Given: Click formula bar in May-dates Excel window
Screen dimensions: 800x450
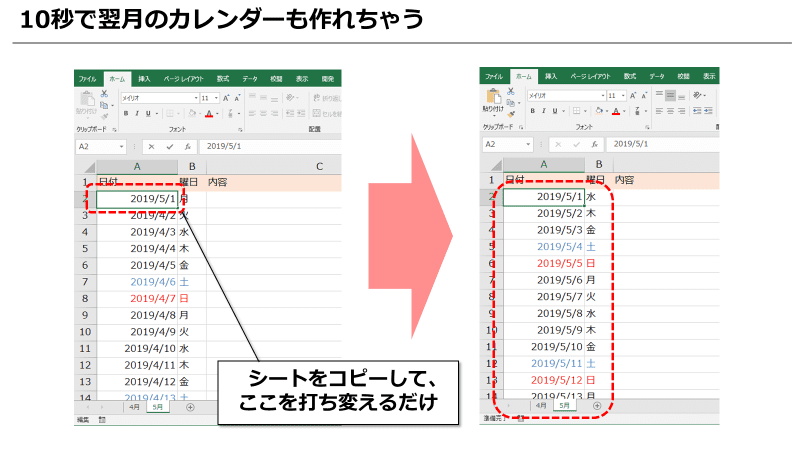Looking at the screenshot, I should tap(663, 144).
